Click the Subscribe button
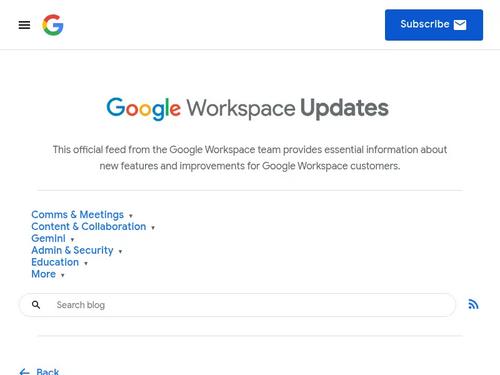Screen dimensions: 500x375 tap(434, 25)
